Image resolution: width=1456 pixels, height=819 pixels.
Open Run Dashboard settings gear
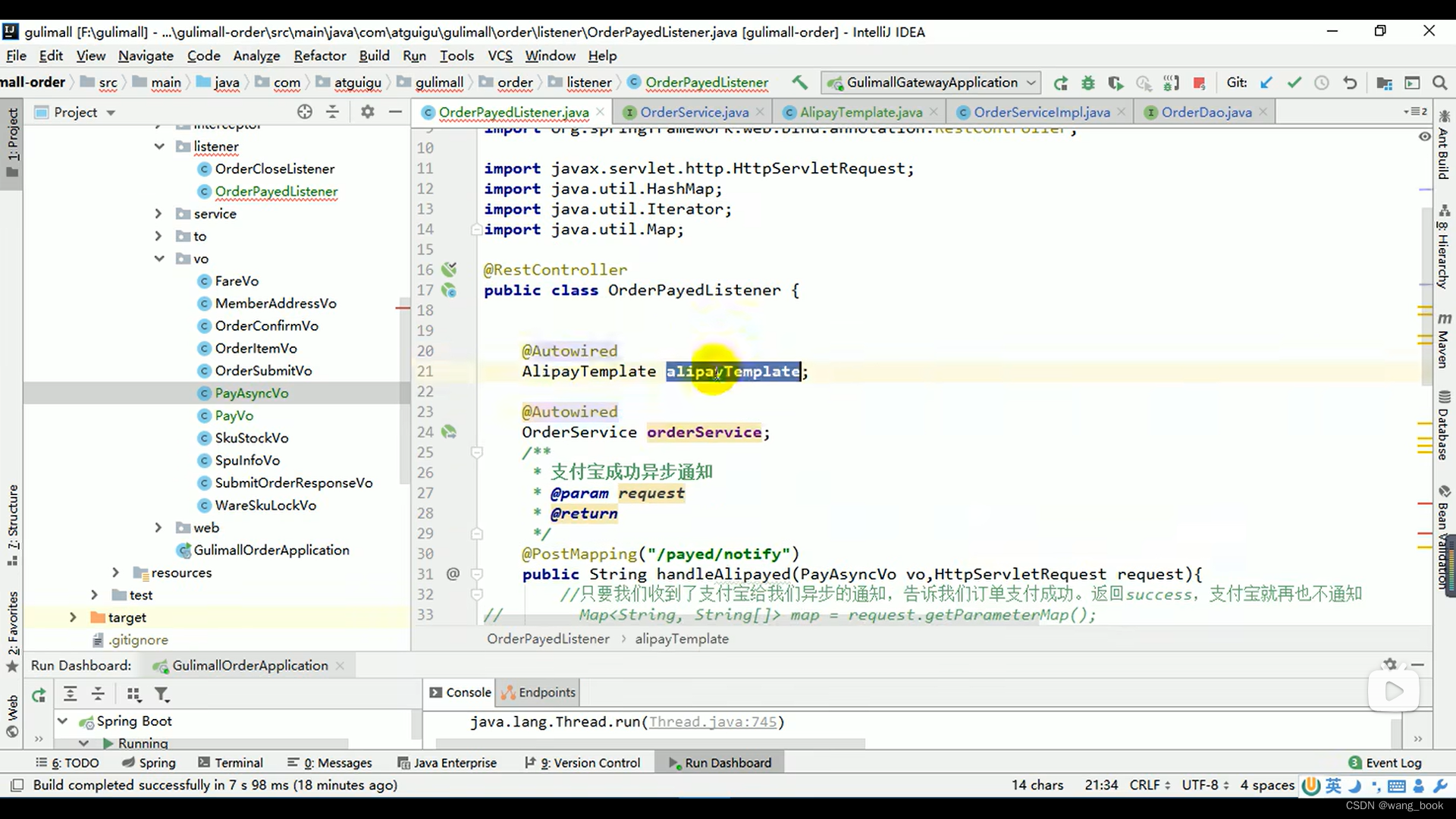point(1389,664)
